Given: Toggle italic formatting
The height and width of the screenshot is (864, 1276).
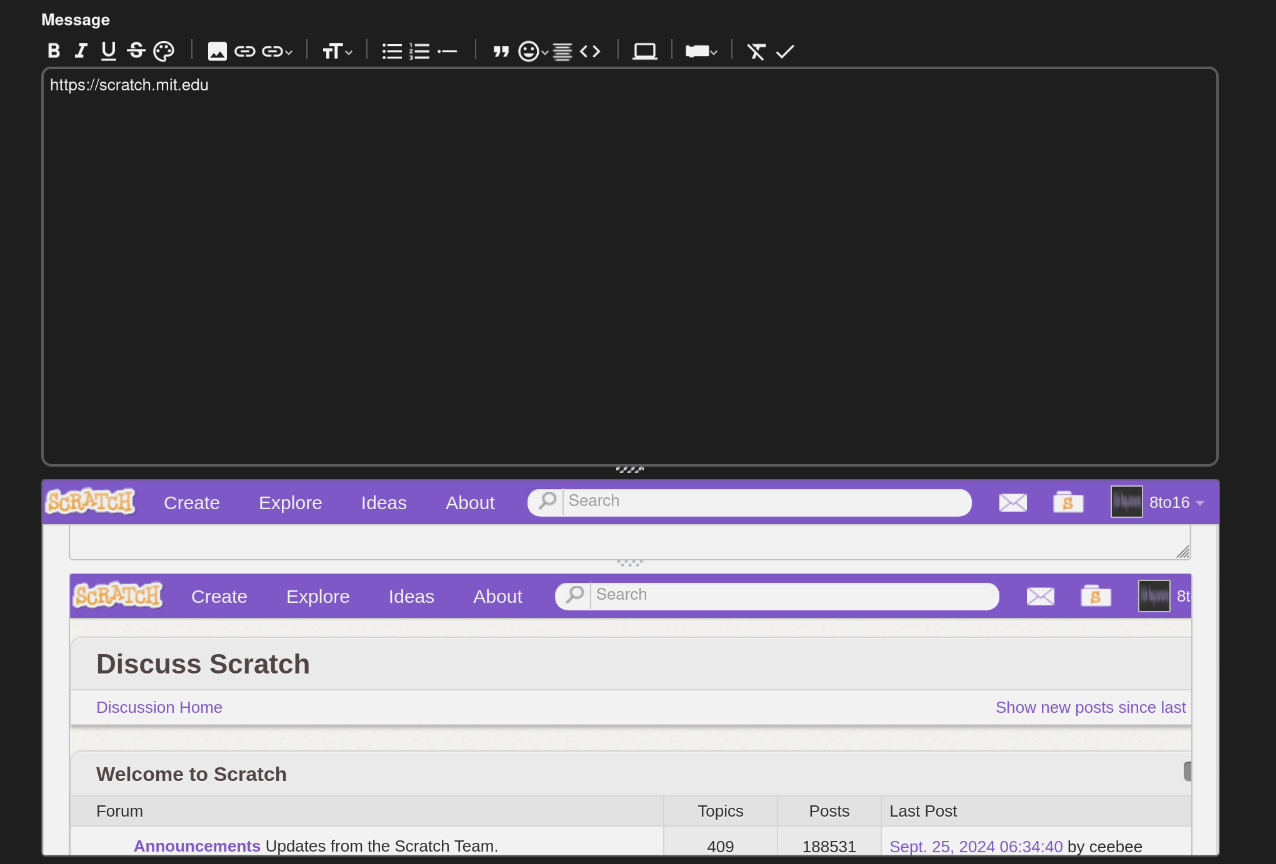Looking at the screenshot, I should (81, 51).
